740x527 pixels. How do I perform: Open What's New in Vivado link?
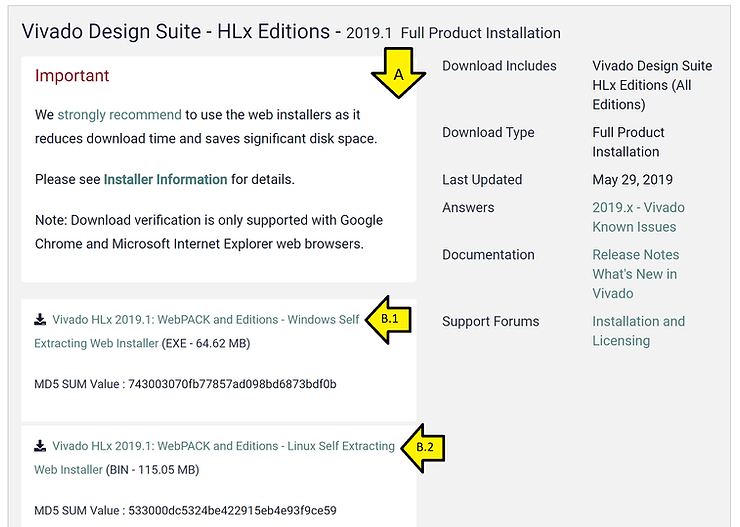[635, 284]
